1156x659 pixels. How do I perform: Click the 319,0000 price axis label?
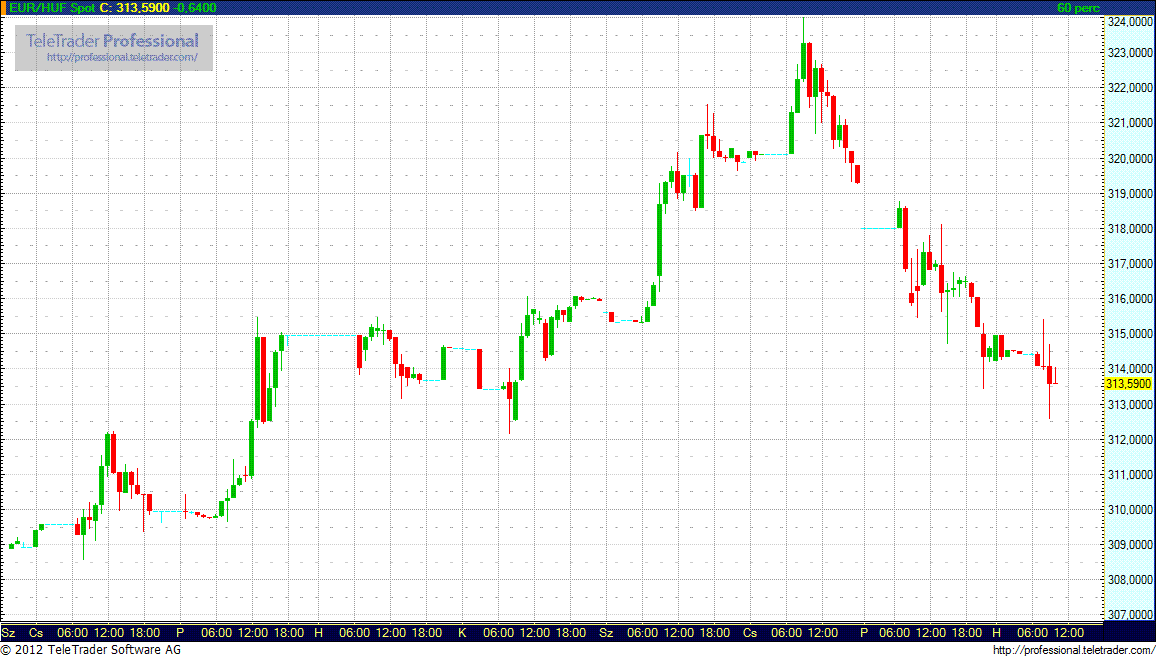tap(1129, 194)
